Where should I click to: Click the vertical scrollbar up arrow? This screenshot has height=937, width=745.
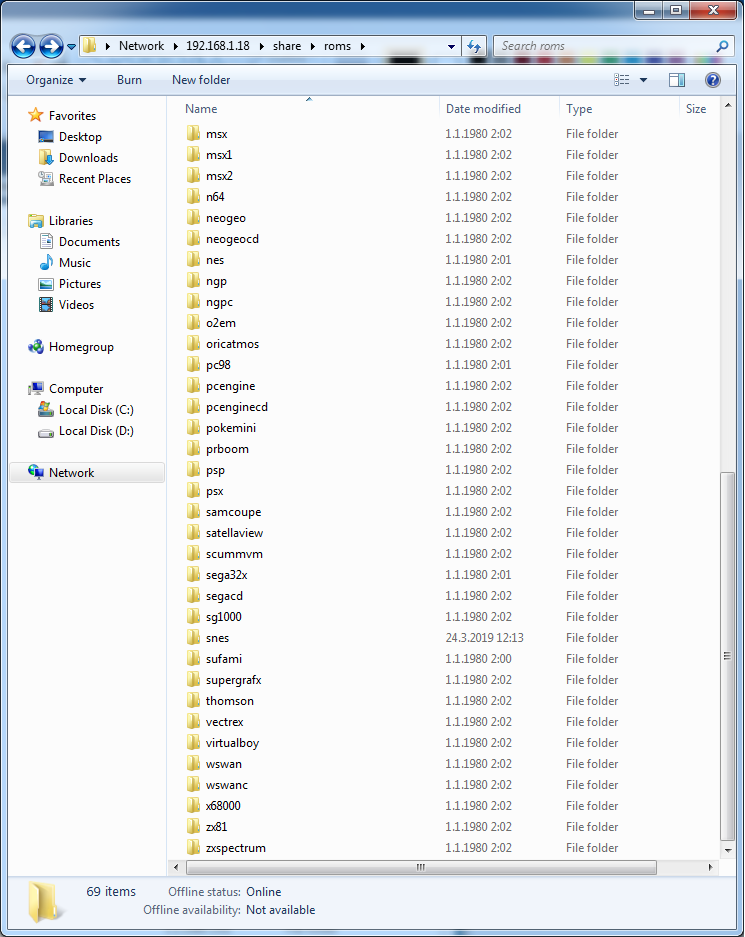pos(727,105)
